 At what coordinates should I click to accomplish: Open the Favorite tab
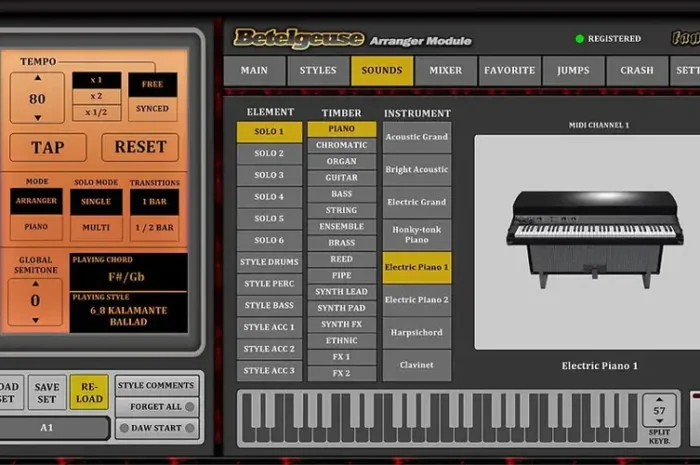click(510, 71)
